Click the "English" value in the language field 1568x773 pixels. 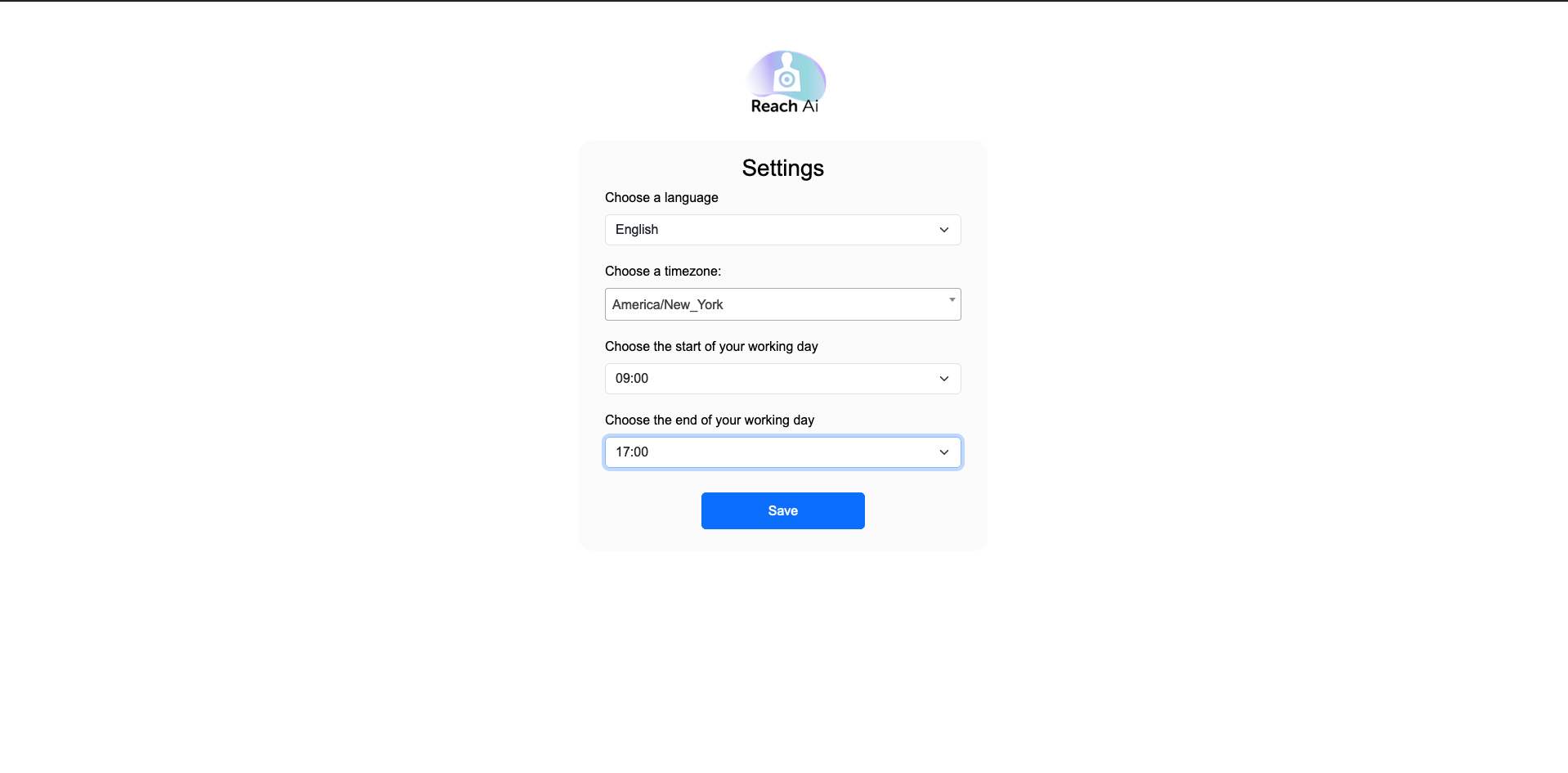pyautogui.click(x=637, y=230)
